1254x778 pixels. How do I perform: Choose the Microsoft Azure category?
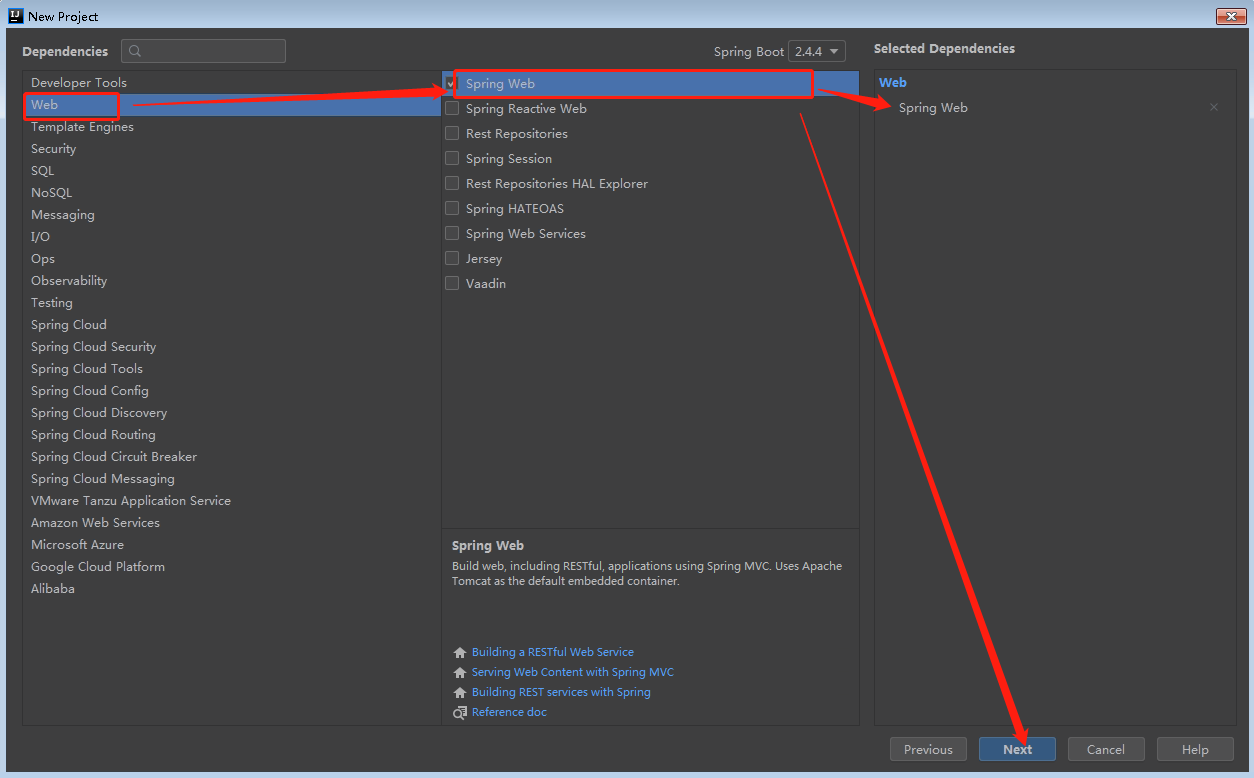click(231, 545)
